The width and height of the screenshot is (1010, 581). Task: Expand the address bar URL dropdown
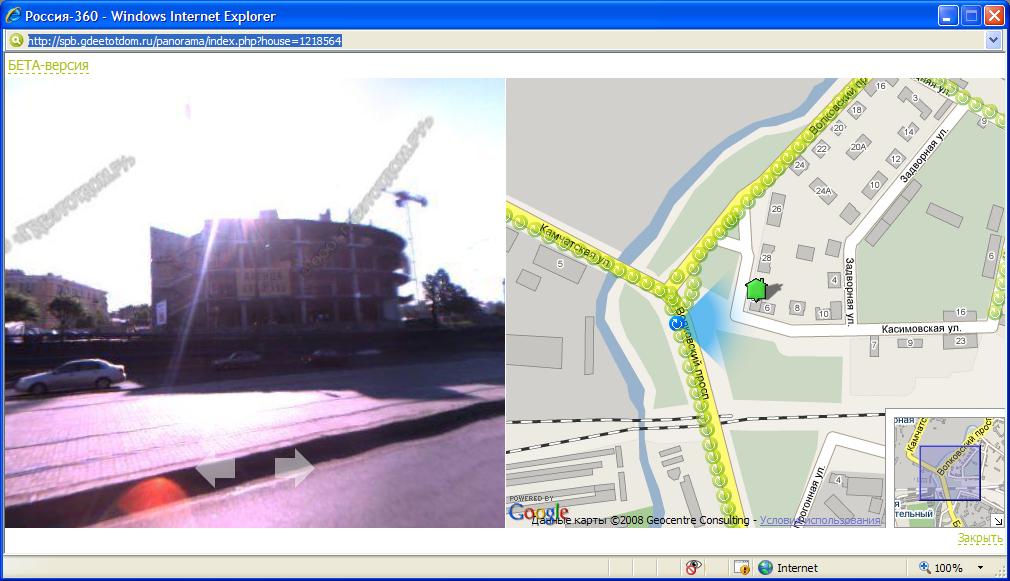click(x=993, y=41)
